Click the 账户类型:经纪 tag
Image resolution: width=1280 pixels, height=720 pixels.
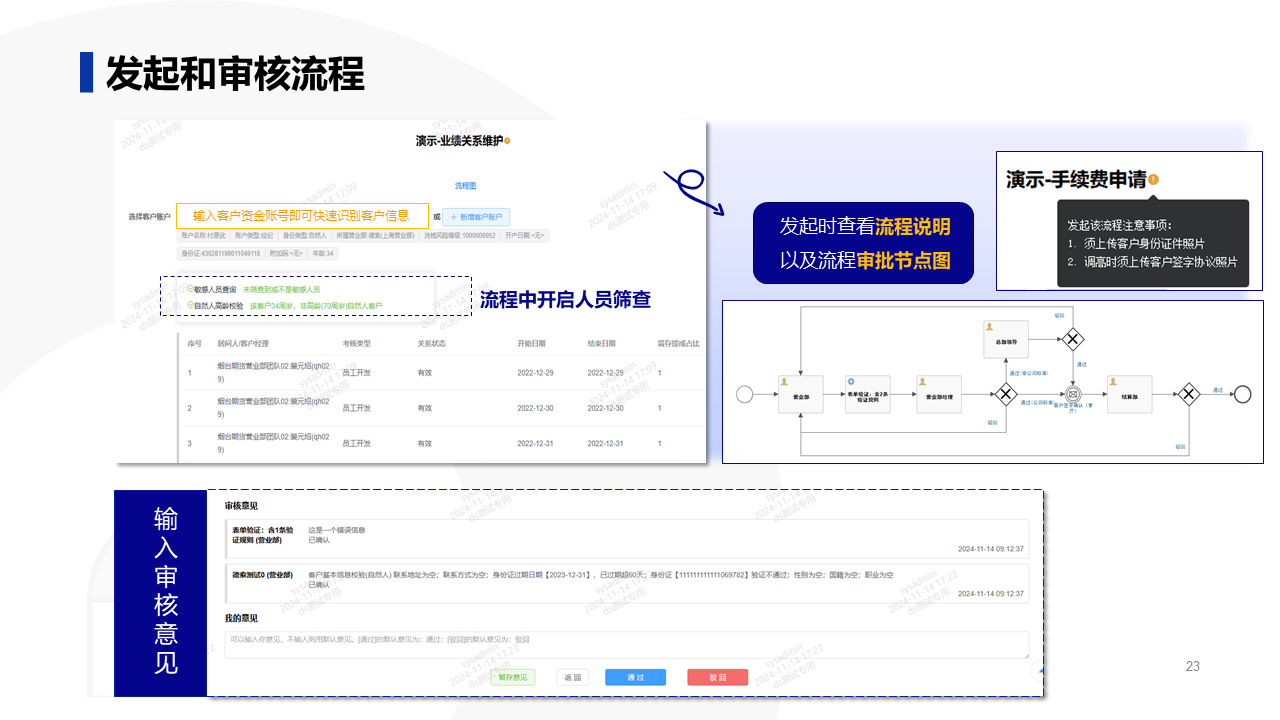click(x=255, y=236)
